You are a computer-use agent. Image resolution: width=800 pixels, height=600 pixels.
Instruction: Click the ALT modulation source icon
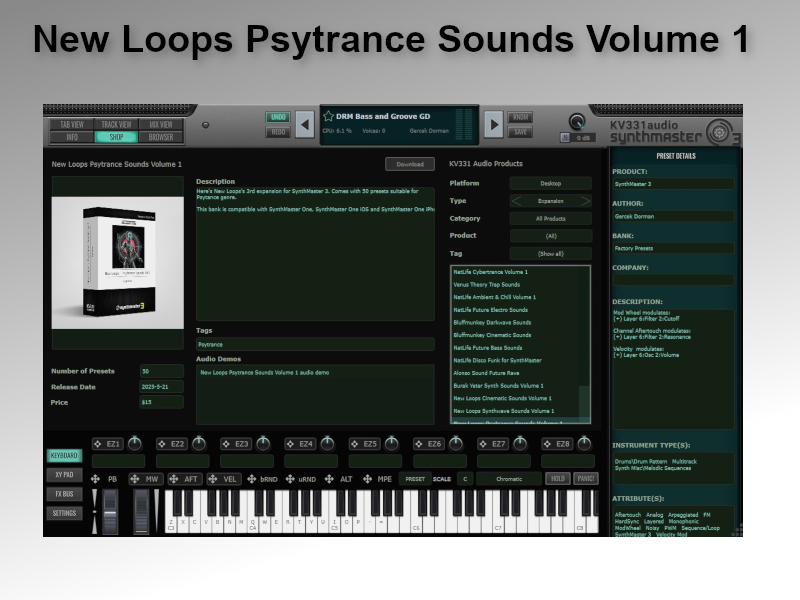[x=329, y=479]
